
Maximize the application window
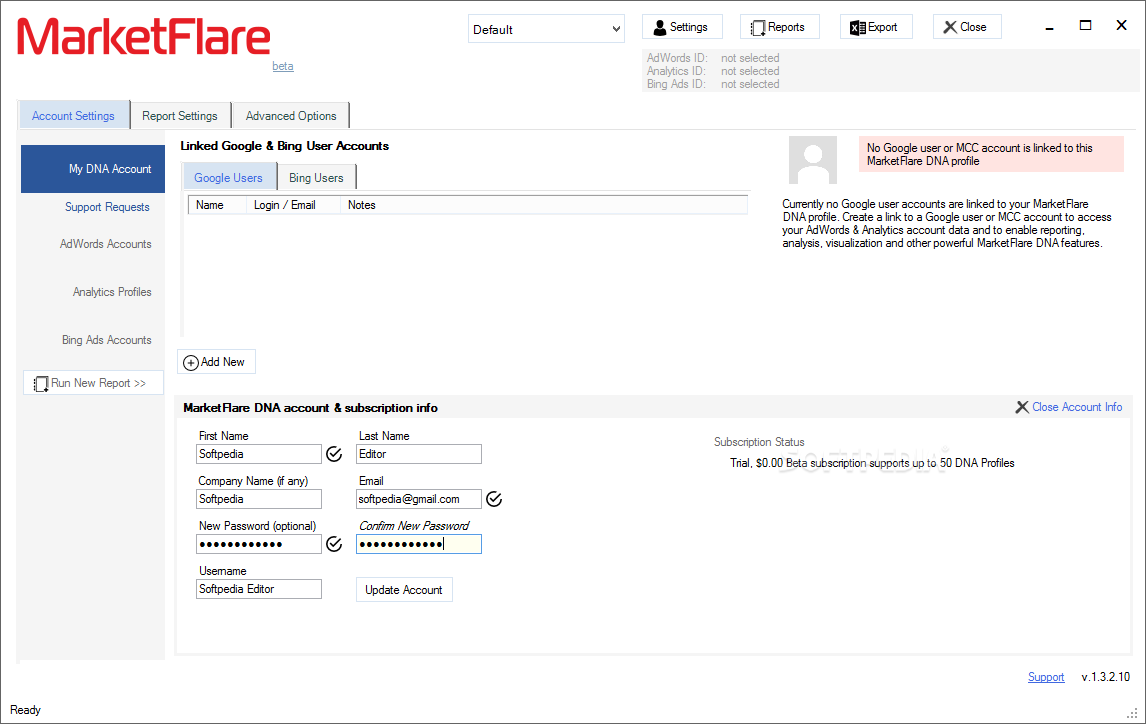1085,26
